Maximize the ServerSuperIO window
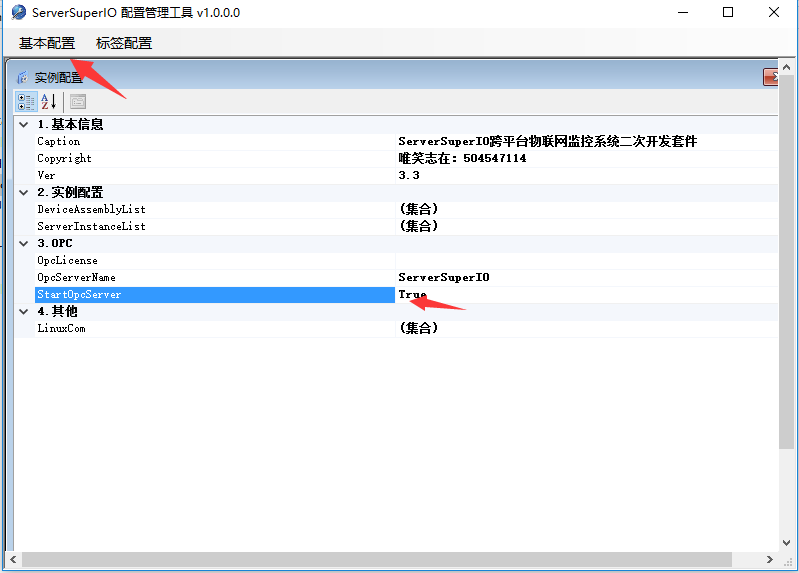799x573 pixels. click(728, 12)
